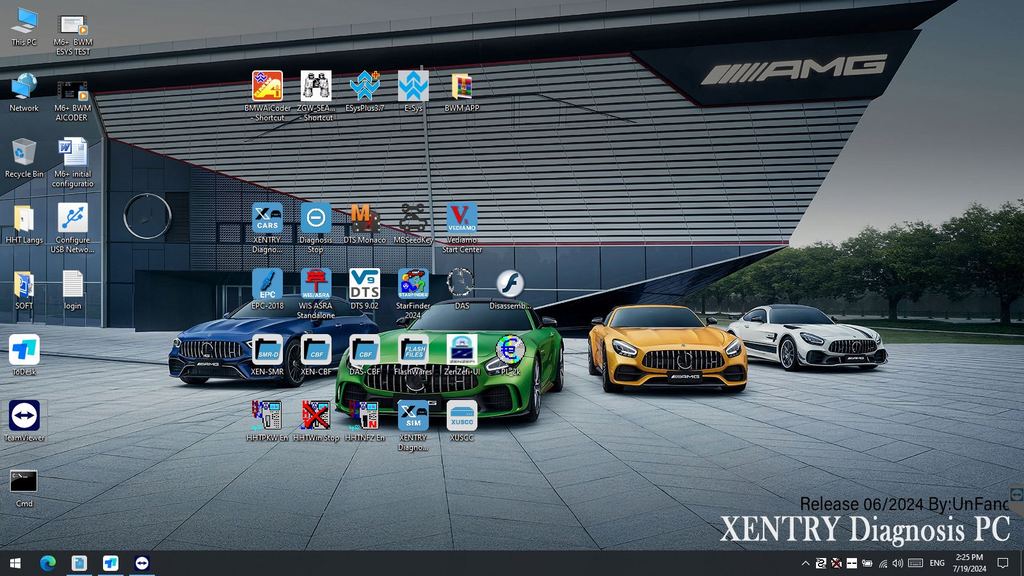Open the XUSCC application icon
Screen dimensions: 1024x576
(461, 415)
